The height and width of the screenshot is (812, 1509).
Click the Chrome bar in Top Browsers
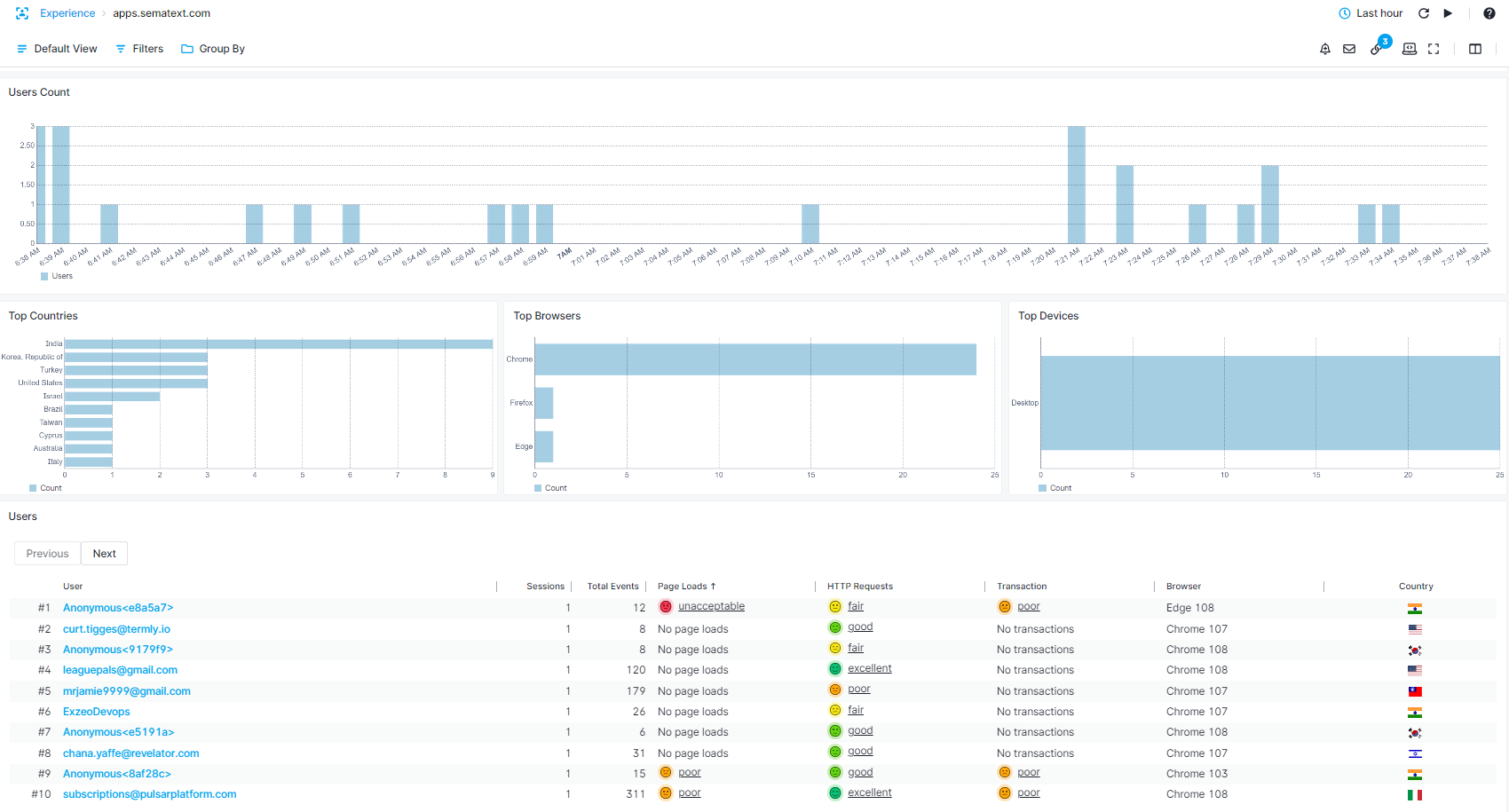tap(755, 359)
